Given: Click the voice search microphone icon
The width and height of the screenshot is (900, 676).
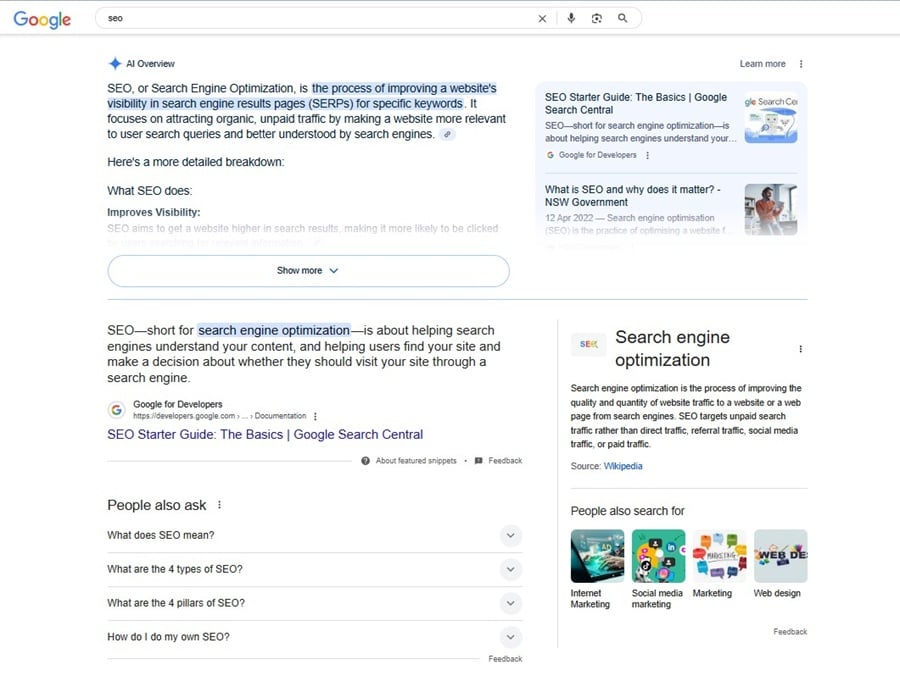Looking at the screenshot, I should pyautogui.click(x=570, y=17).
